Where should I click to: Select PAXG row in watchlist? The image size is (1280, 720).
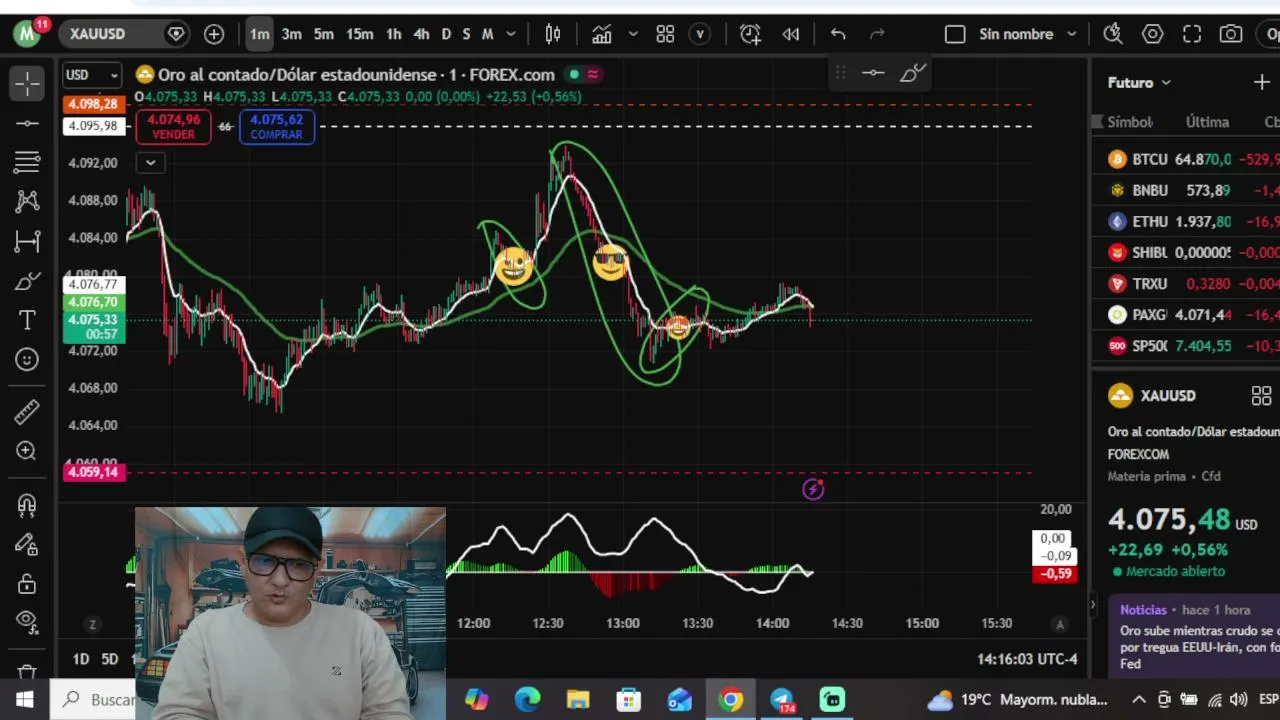1186,315
